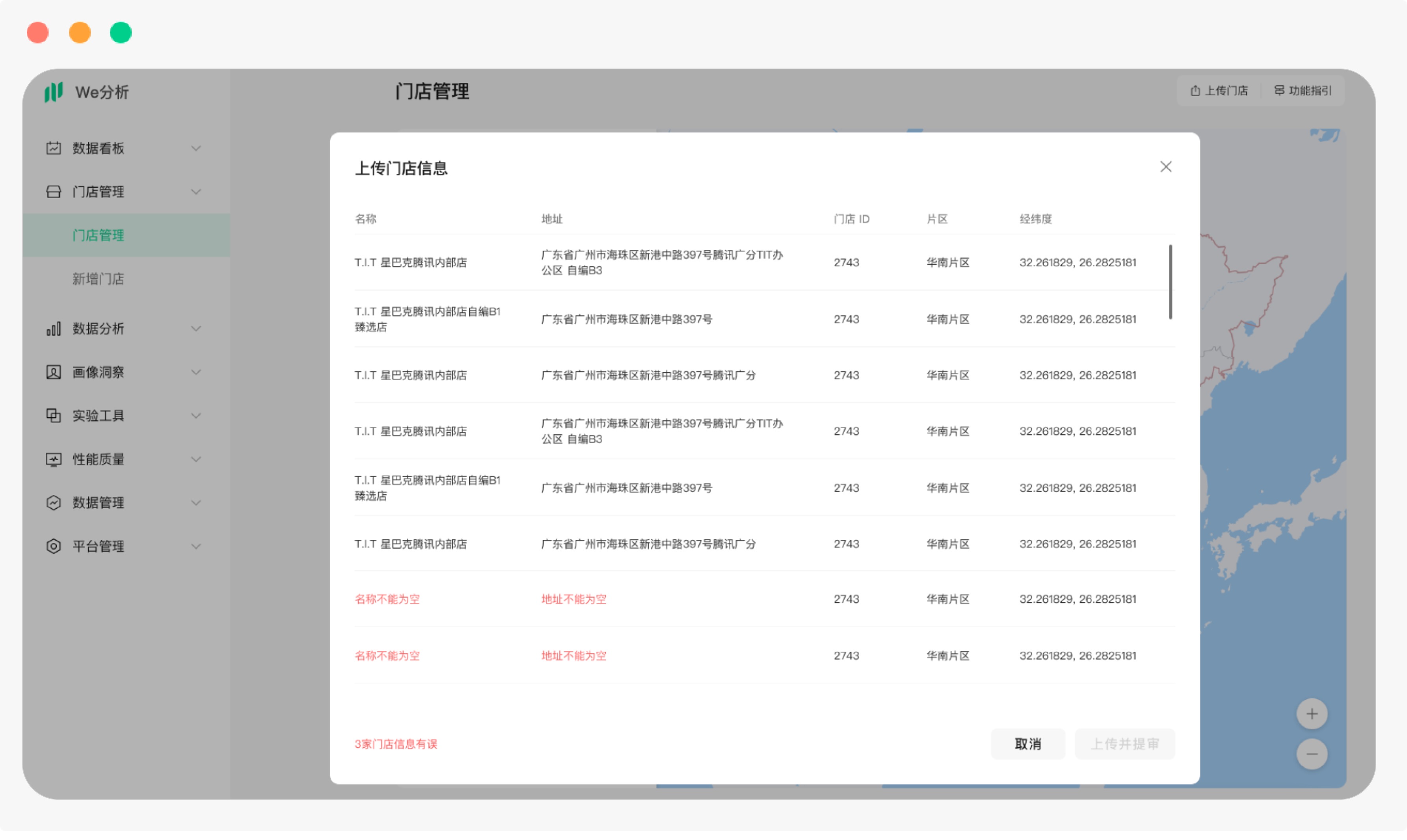The image size is (1407, 840).
Task: Open the 数据看板 menu label
Action: pyautogui.click(x=98, y=148)
